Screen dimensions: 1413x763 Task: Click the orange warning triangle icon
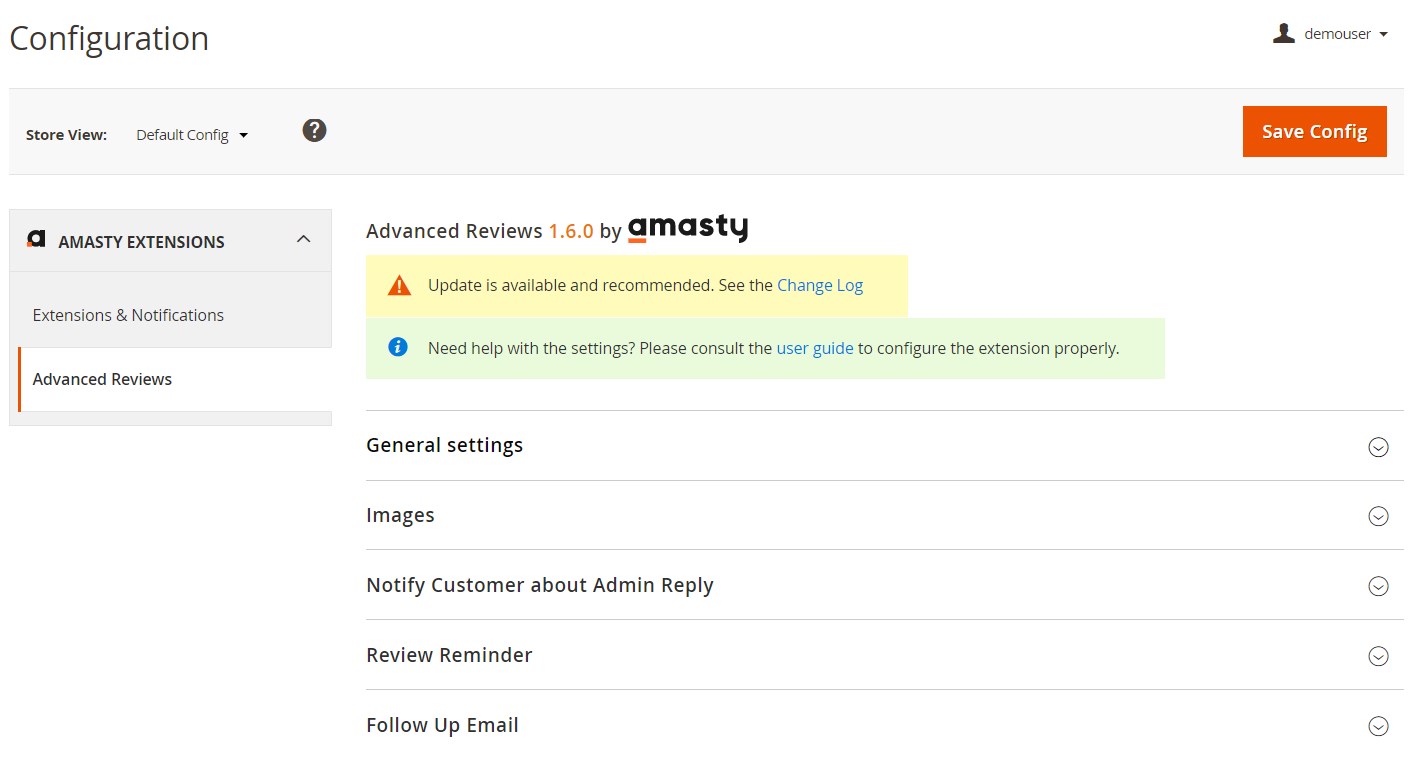tap(399, 286)
